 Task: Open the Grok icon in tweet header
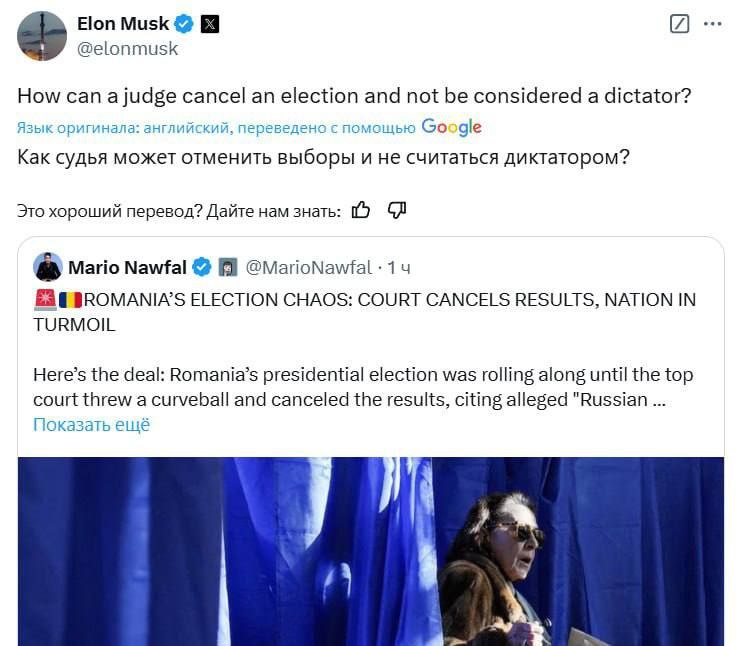pyautogui.click(x=679, y=24)
